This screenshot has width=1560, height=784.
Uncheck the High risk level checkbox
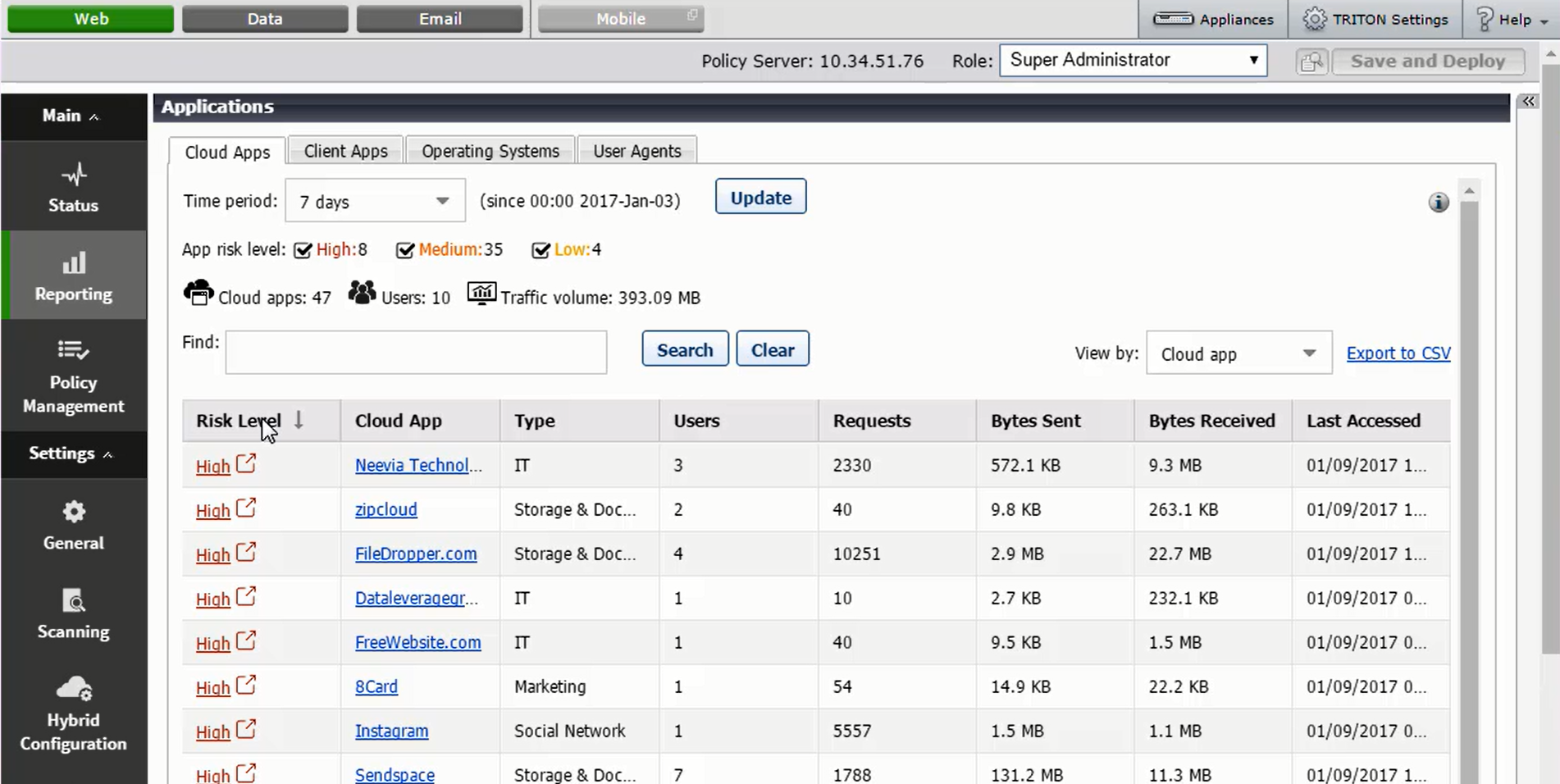pos(303,250)
